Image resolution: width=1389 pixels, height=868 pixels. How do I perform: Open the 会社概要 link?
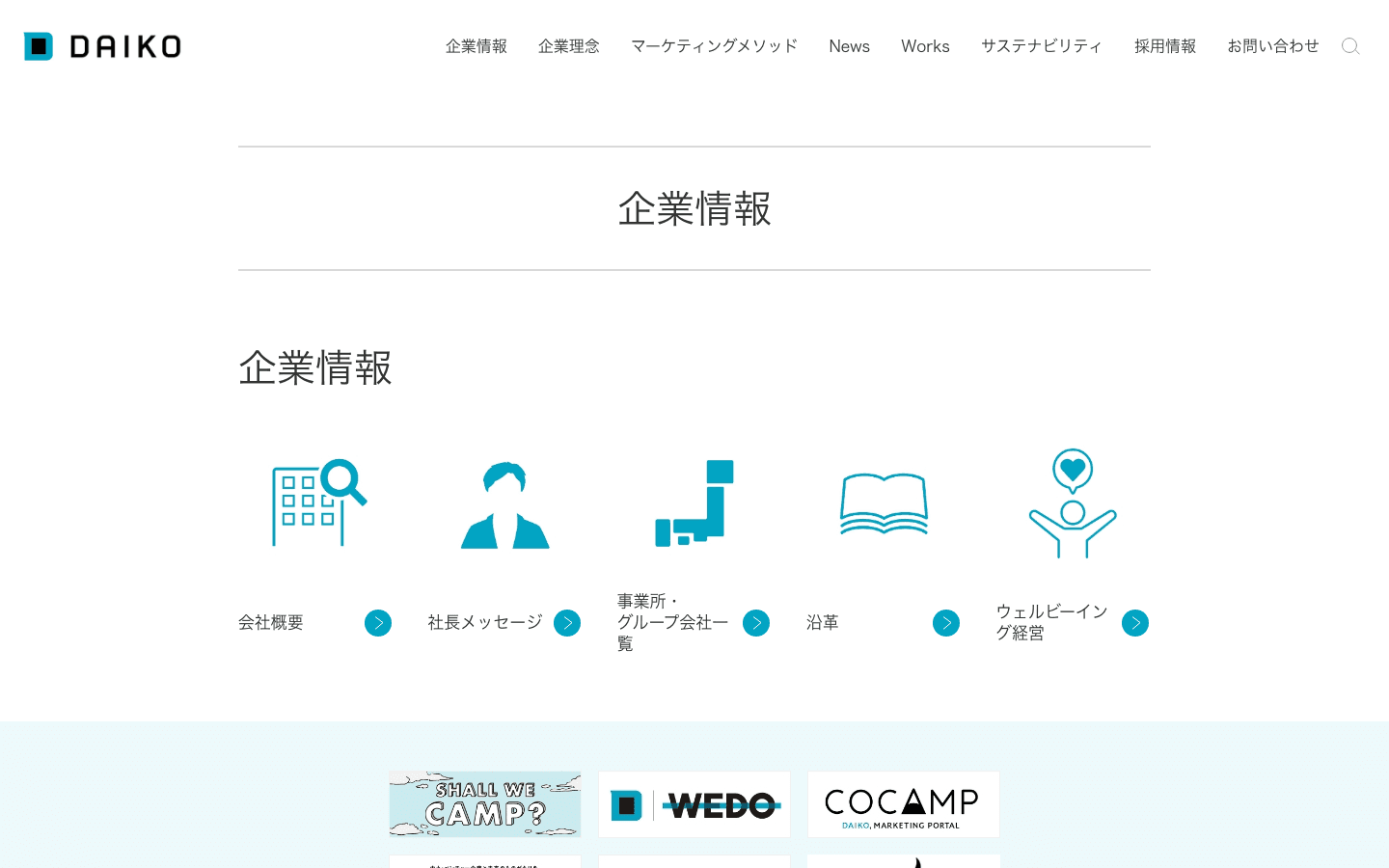coord(271,623)
